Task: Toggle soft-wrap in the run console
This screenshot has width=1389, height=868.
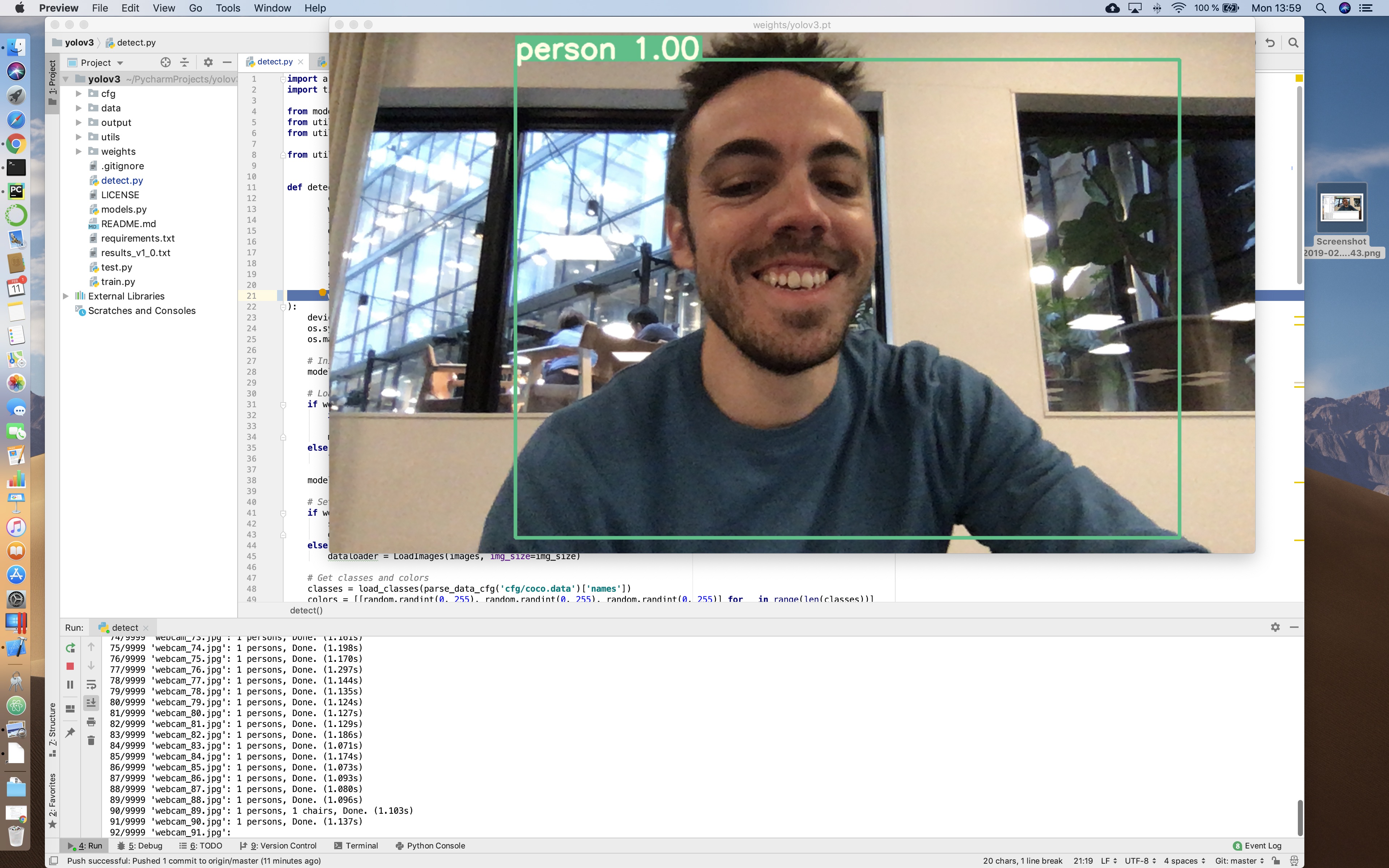Action: pyautogui.click(x=91, y=684)
